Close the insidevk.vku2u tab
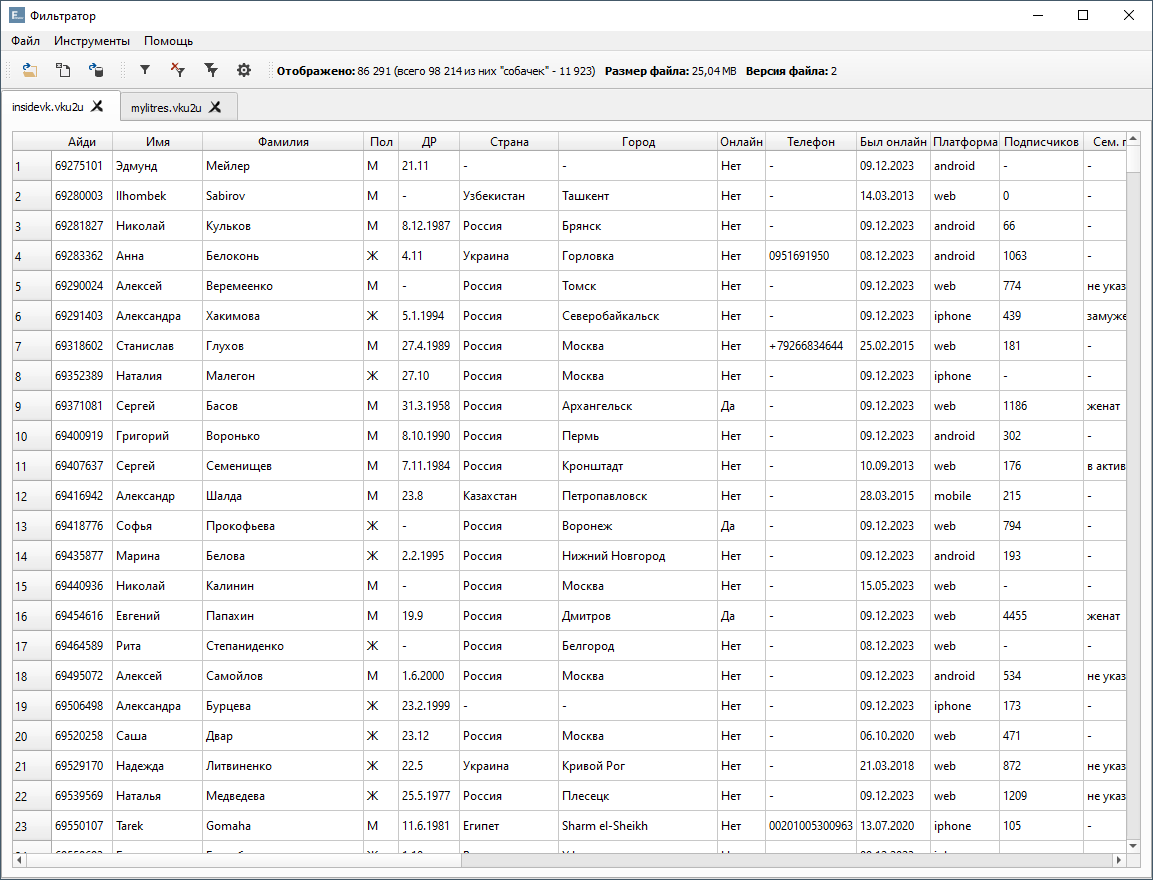 pos(97,107)
